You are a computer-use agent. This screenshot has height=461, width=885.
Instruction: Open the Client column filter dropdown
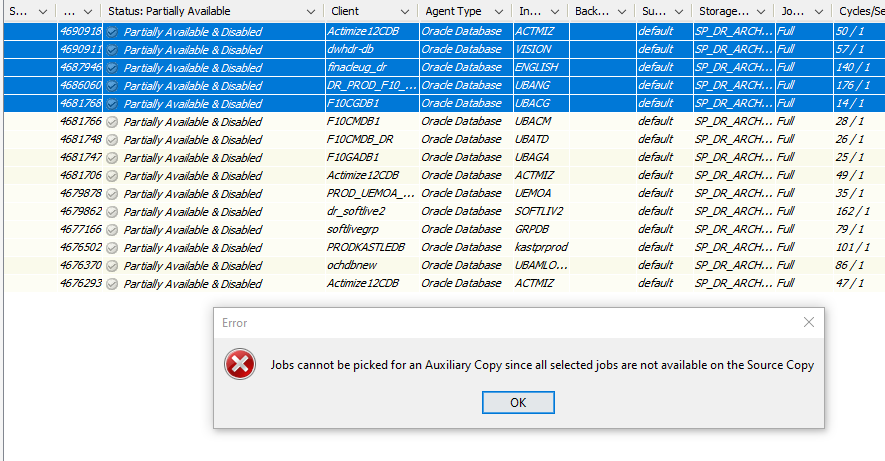coord(405,11)
